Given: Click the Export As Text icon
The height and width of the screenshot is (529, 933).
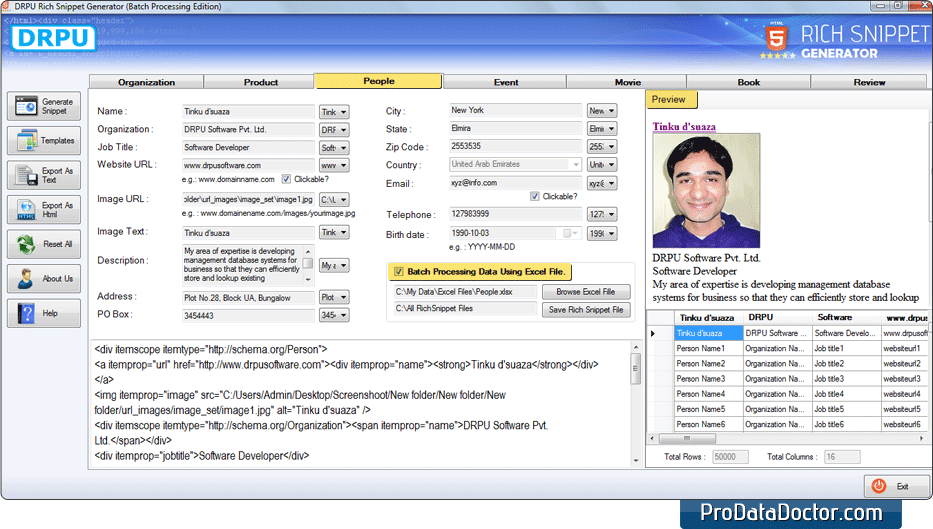Looking at the screenshot, I should pyautogui.click(x=26, y=176).
